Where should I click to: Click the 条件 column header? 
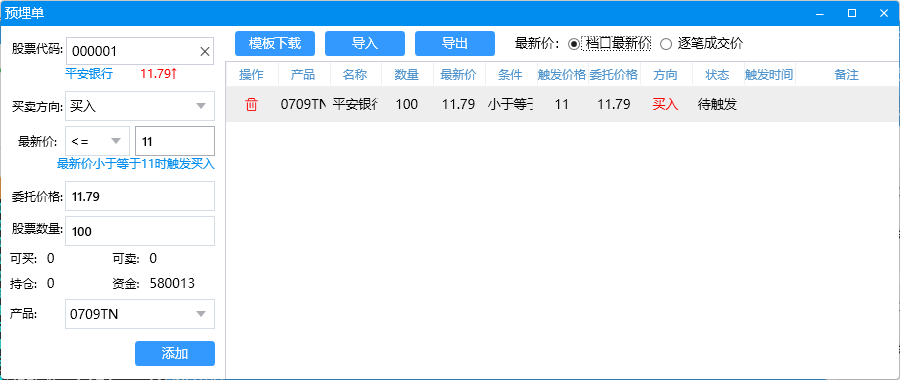[510, 75]
